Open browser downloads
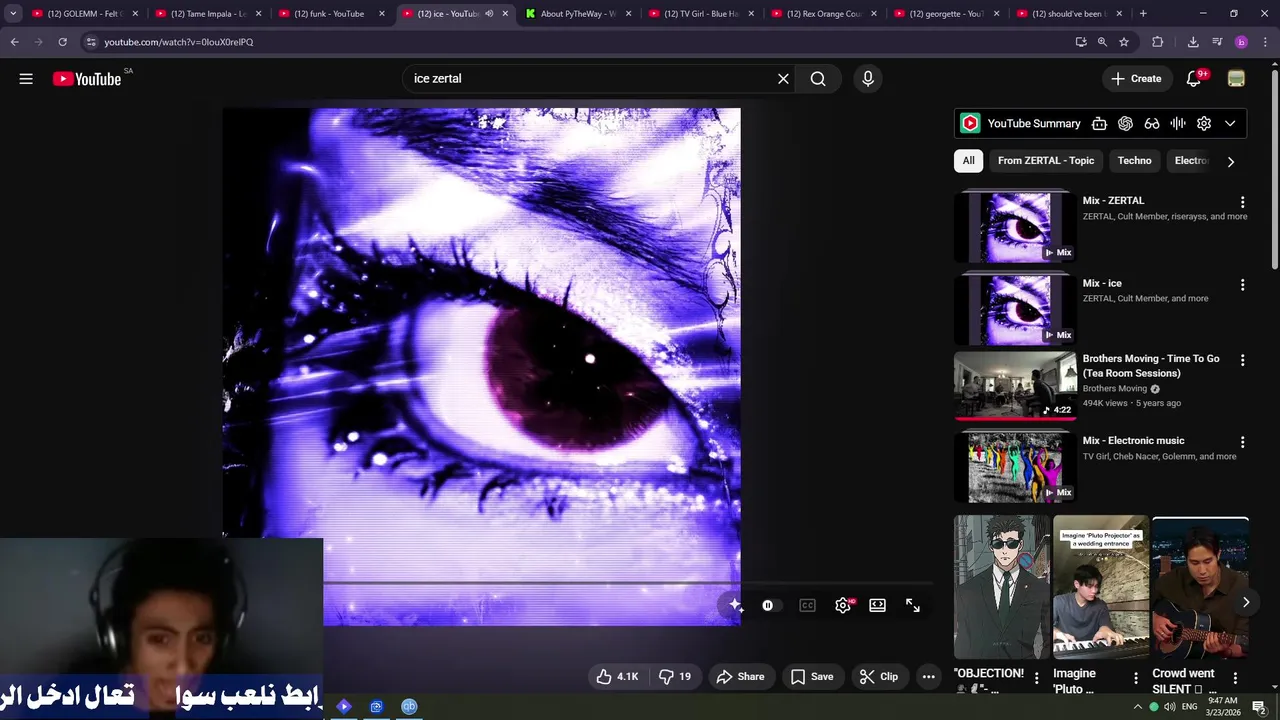The height and width of the screenshot is (720, 1280). [x=1193, y=42]
